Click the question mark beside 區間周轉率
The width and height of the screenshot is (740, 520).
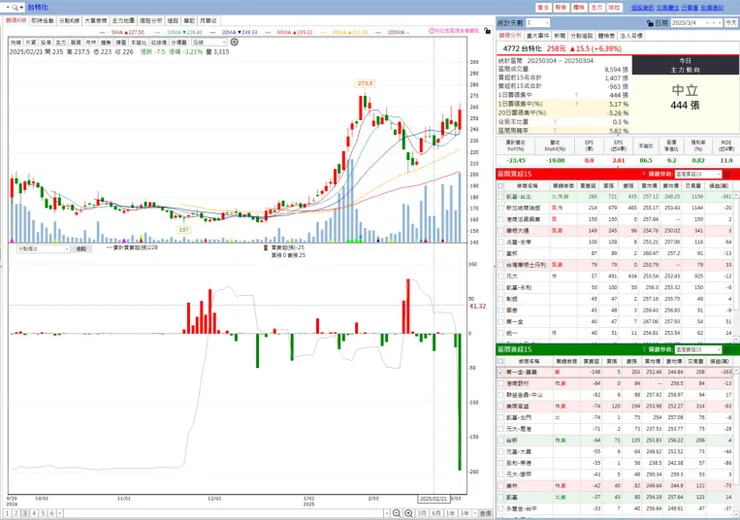pos(555,131)
